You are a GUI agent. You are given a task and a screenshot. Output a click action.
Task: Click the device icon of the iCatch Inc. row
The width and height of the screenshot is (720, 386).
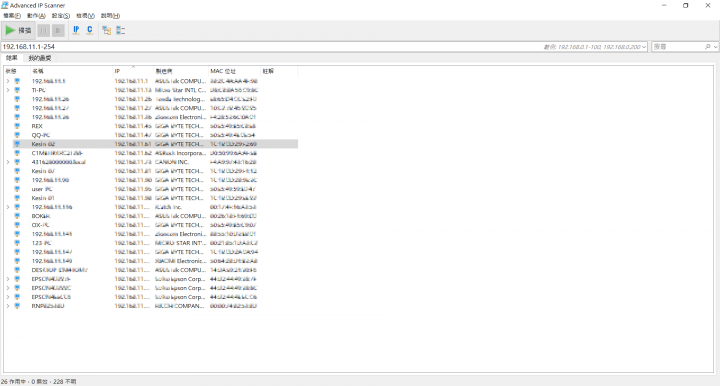tap(17, 207)
